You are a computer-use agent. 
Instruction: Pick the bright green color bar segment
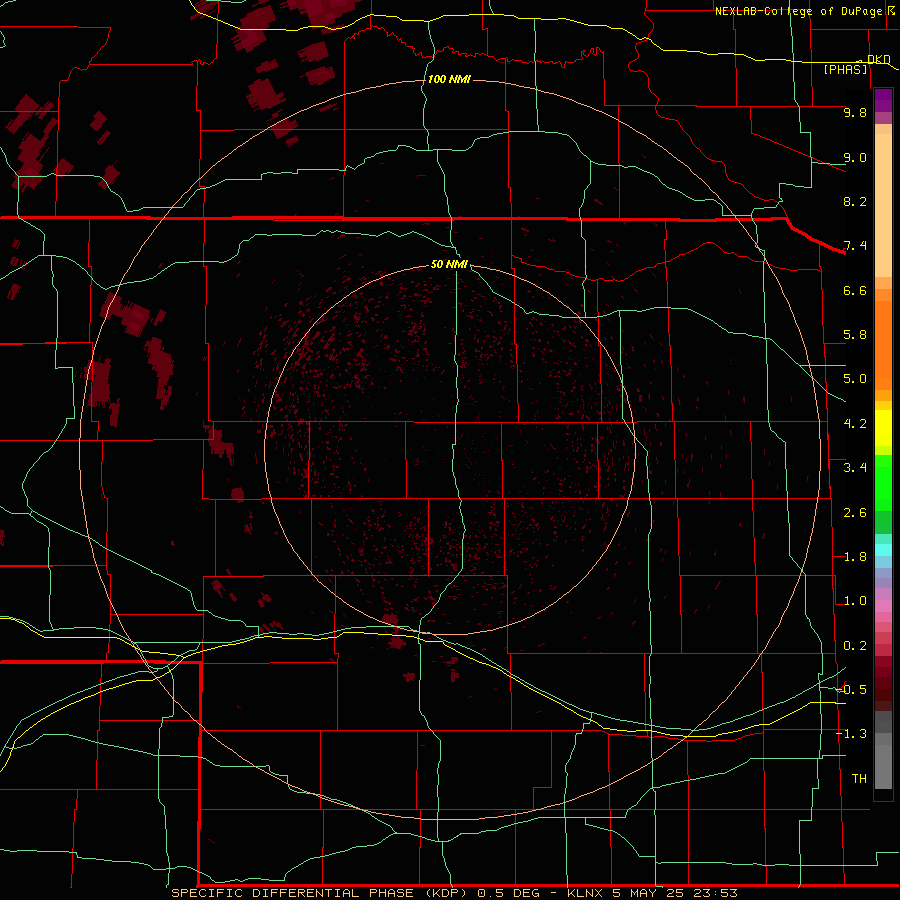pyautogui.click(x=883, y=482)
